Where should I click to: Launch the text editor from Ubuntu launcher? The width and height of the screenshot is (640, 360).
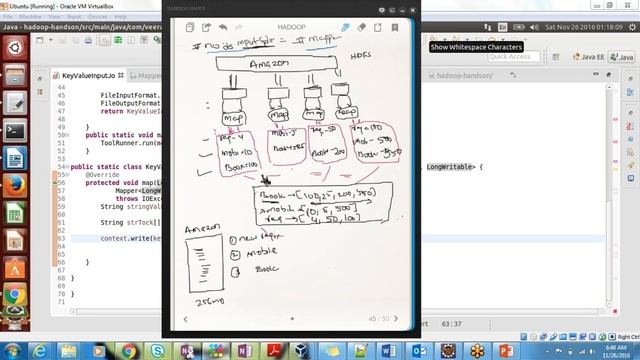(15, 103)
